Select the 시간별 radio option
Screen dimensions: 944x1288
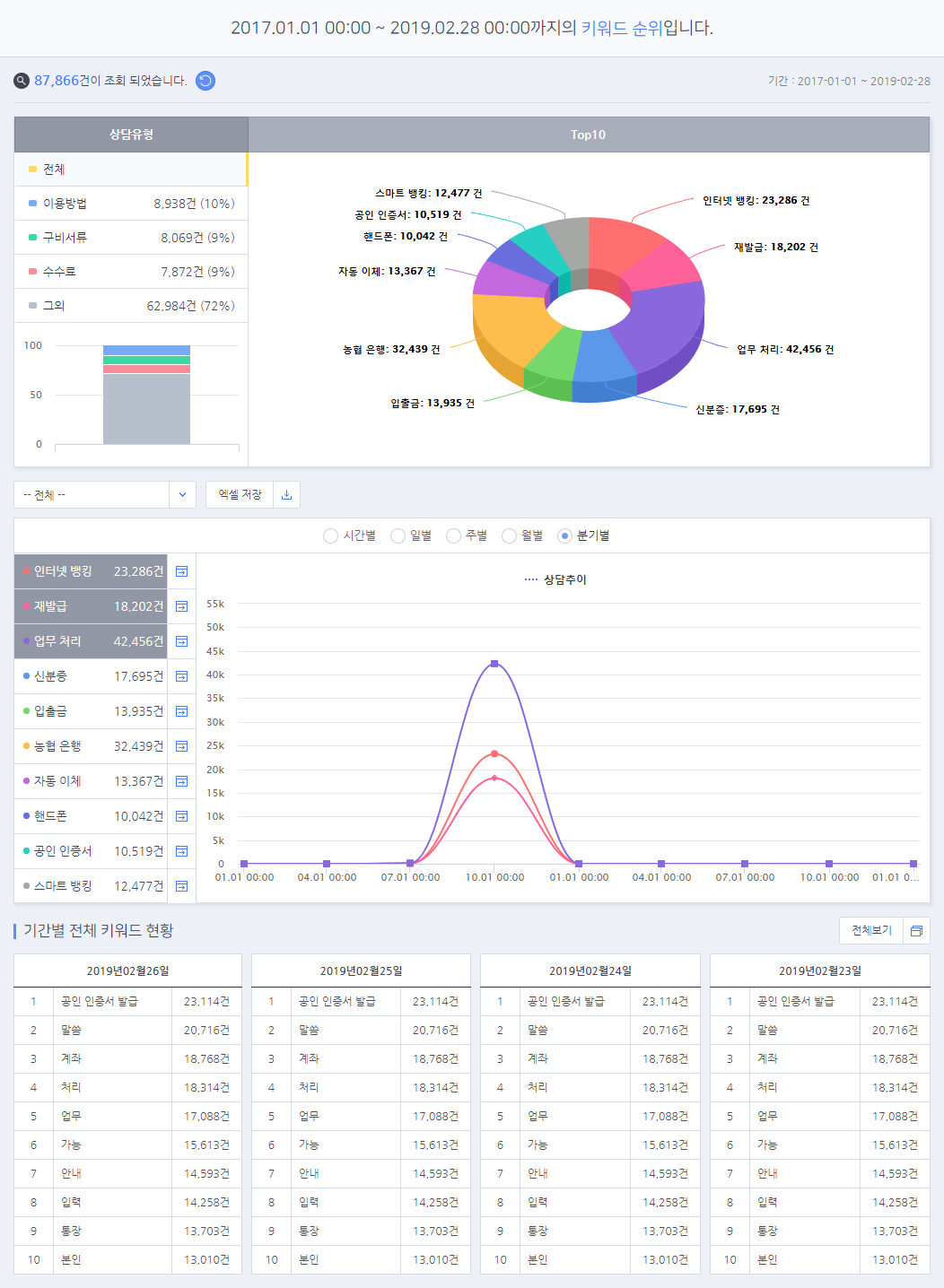[x=330, y=535]
